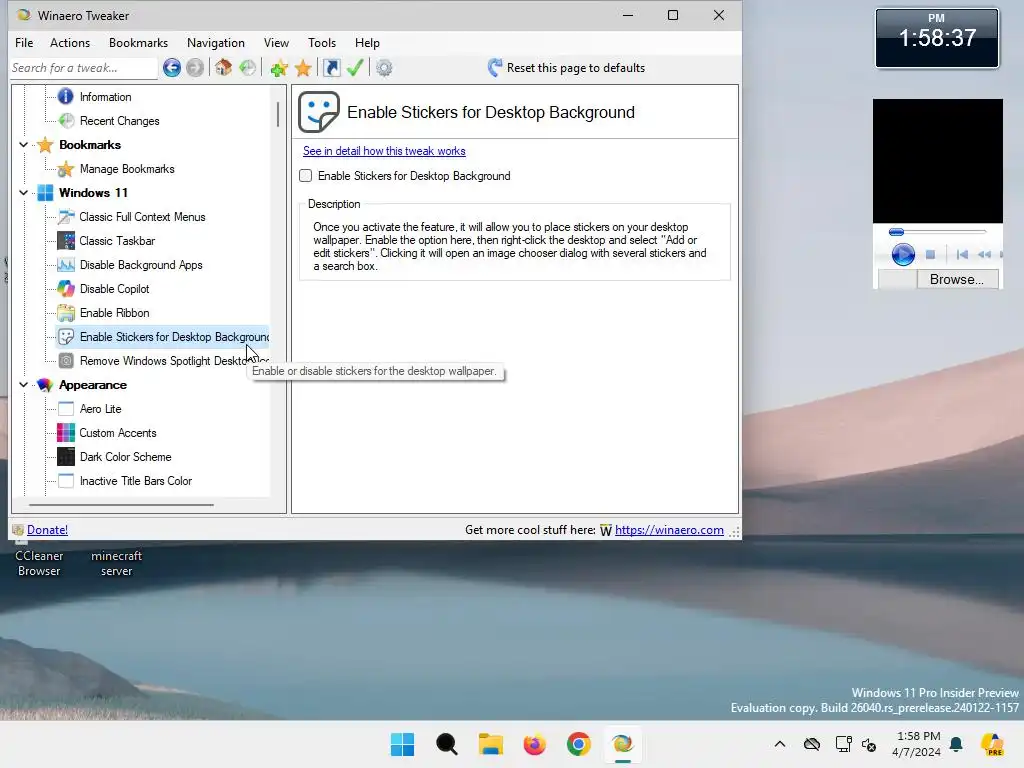Click the Enable Ribbon icon
The width and height of the screenshot is (1024, 768).
(66, 313)
